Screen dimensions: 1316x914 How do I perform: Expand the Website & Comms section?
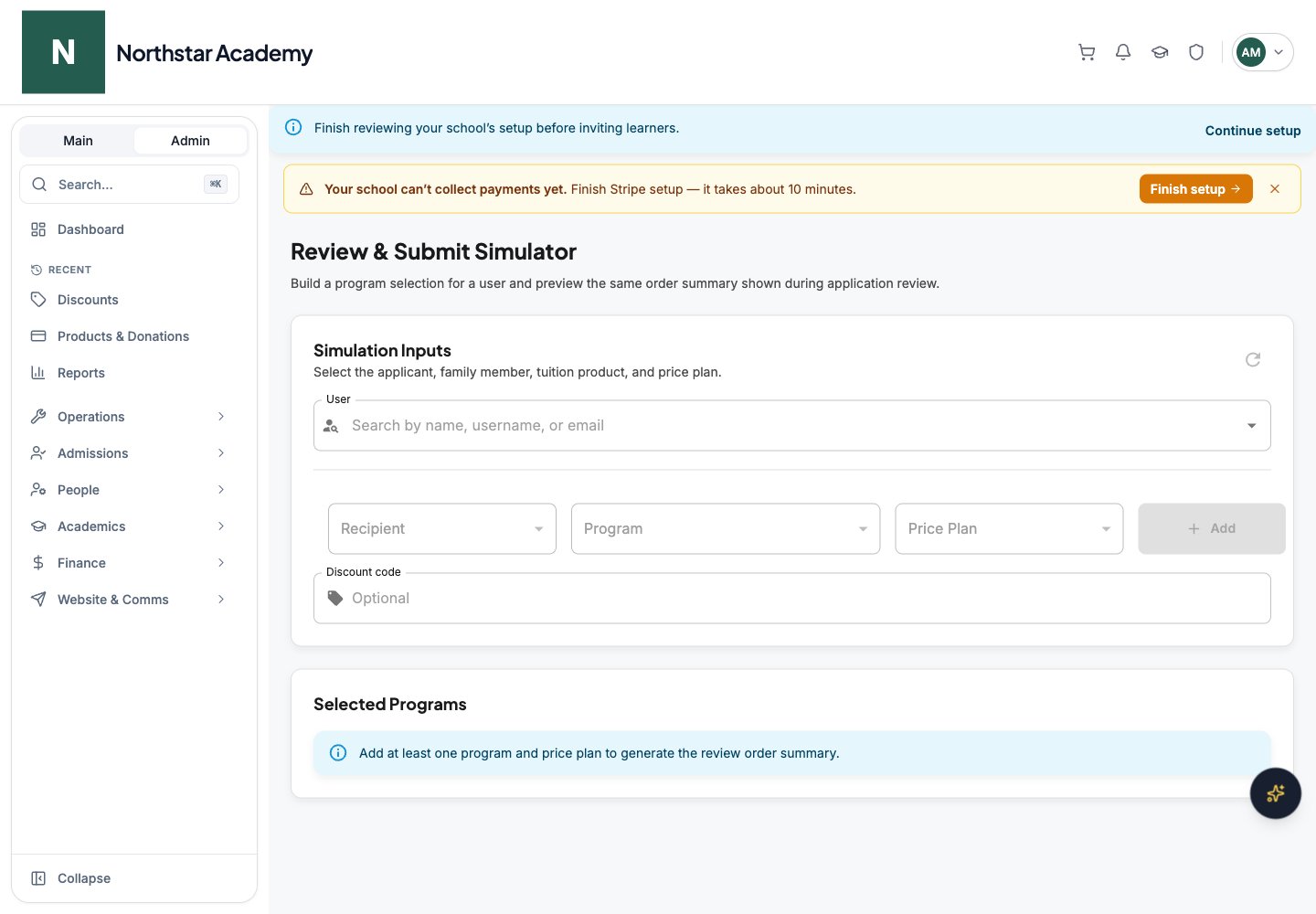click(129, 600)
